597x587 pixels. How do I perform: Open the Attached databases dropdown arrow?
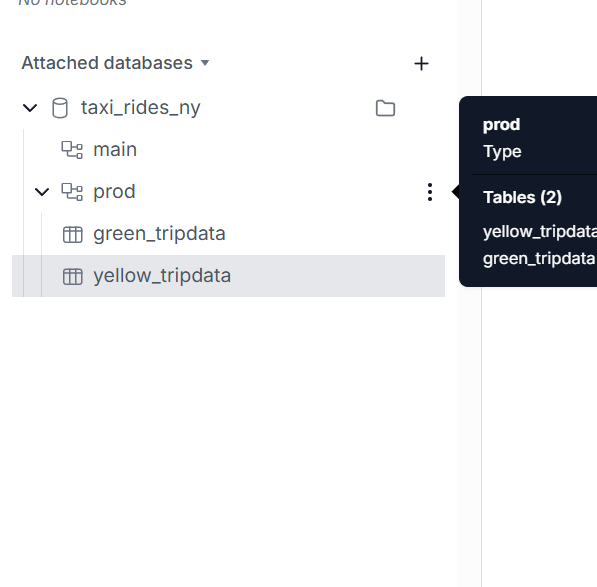(x=205, y=63)
